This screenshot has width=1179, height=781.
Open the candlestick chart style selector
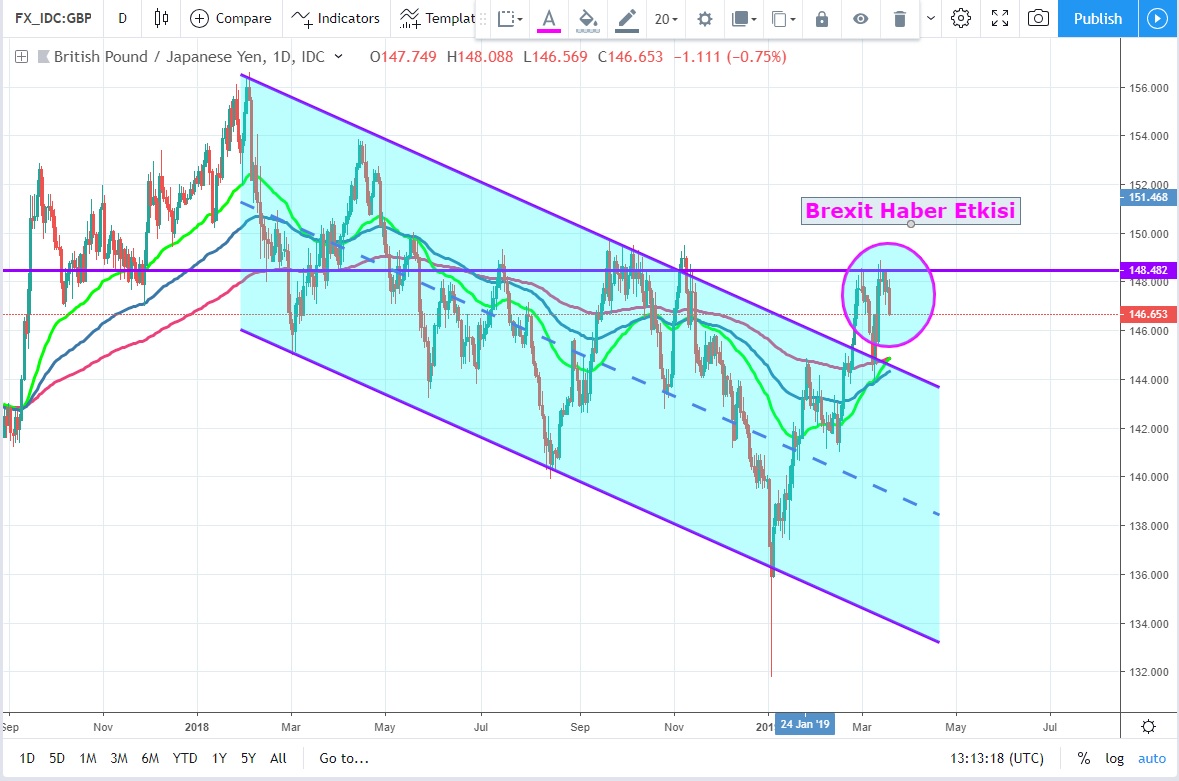(161, 18)
